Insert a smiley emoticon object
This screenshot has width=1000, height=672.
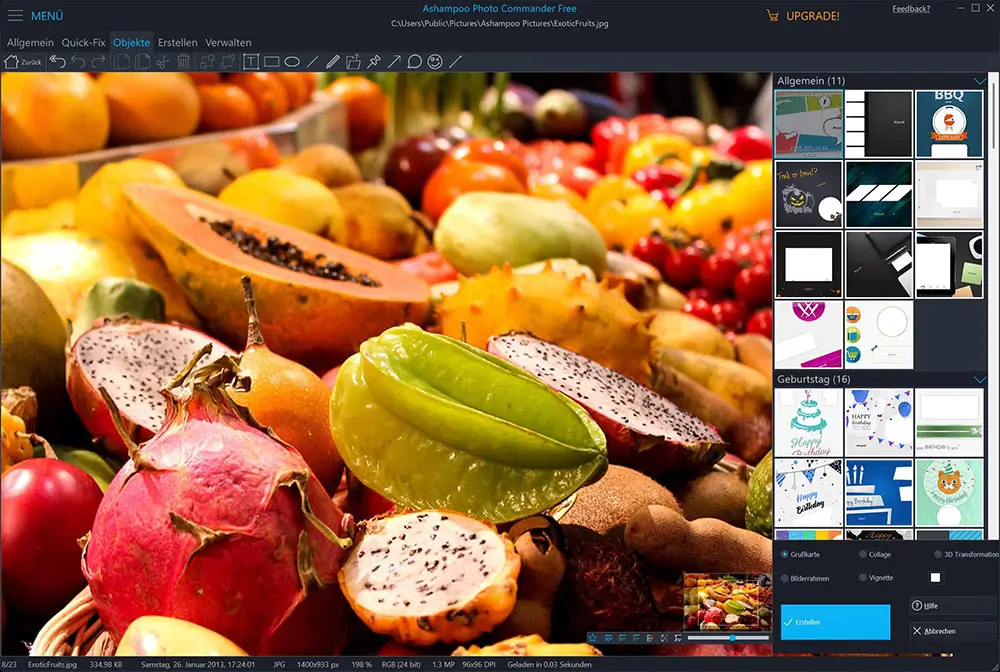(x=435, y=62)
